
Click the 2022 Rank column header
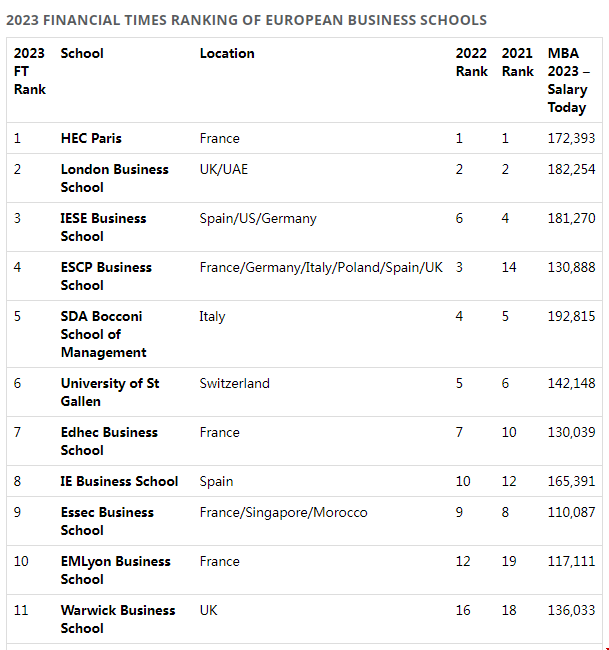[x=471, y=62]
